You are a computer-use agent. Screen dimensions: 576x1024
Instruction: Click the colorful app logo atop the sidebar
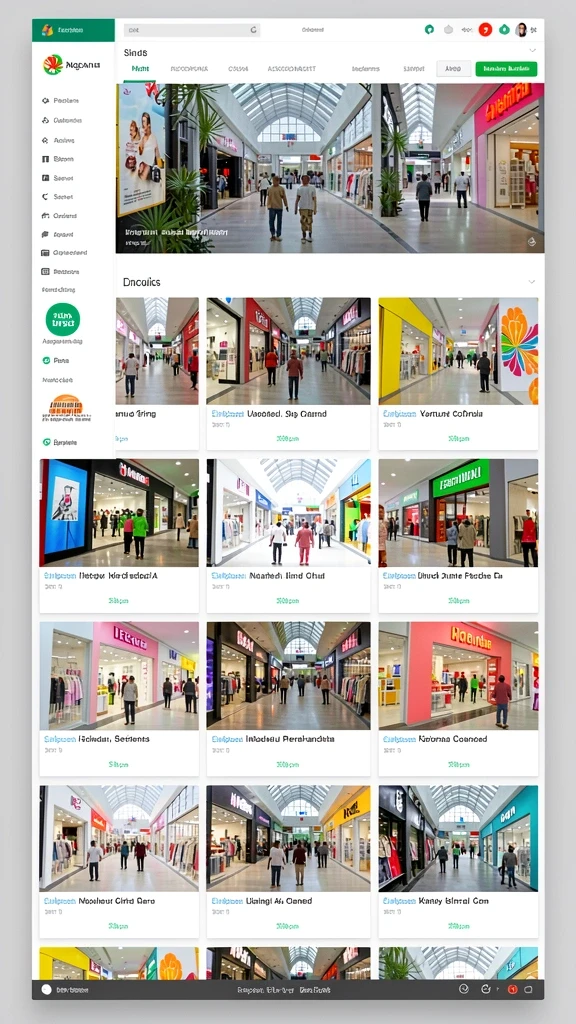(53, 64)
